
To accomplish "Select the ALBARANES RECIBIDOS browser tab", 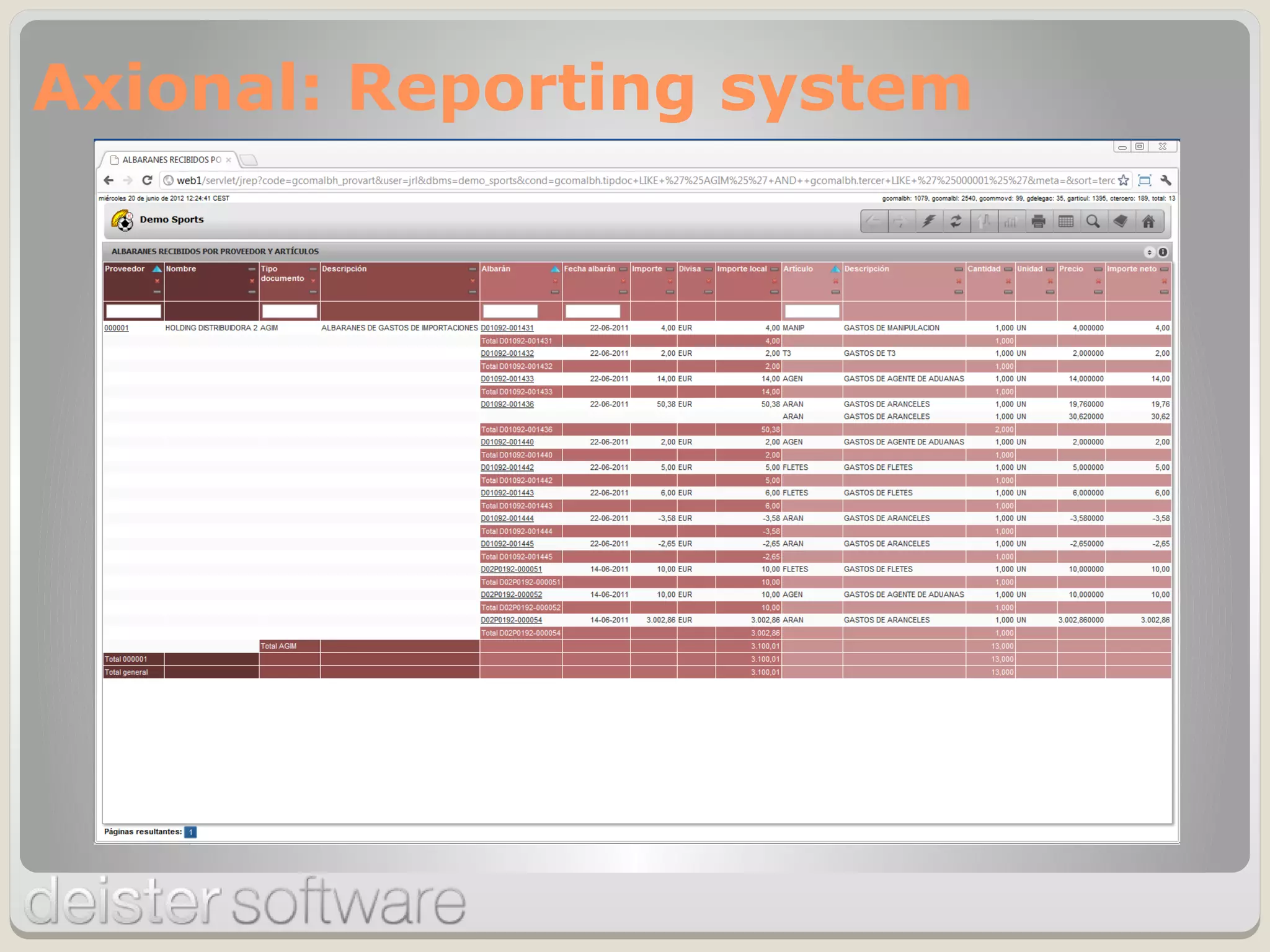I will pyautogui.click(x=167, y=159).
